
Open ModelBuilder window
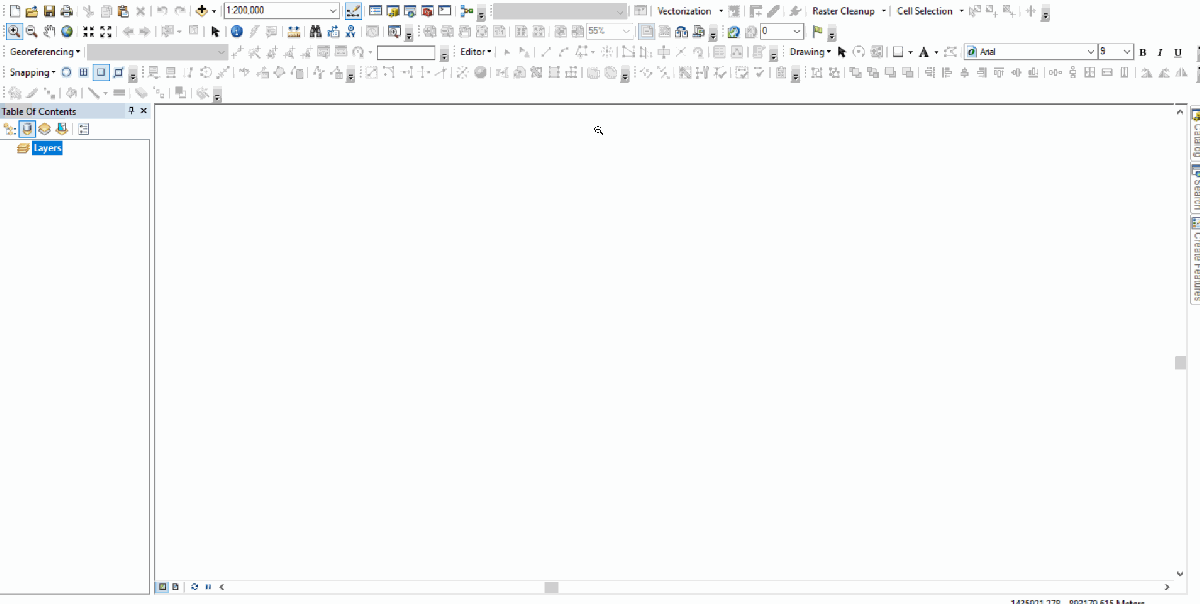pos(467,11)
